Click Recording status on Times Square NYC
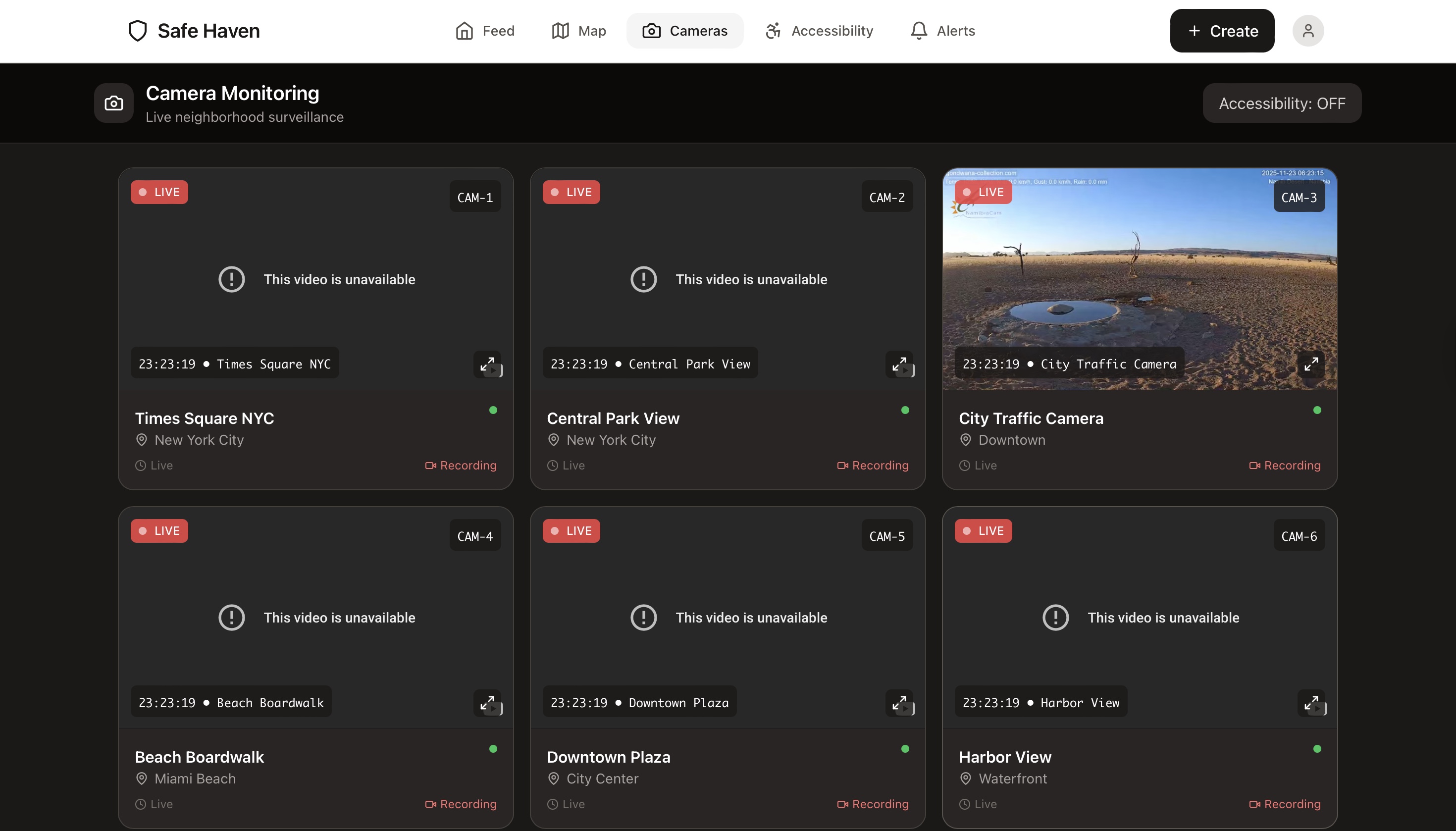 (x=461, y=465)
